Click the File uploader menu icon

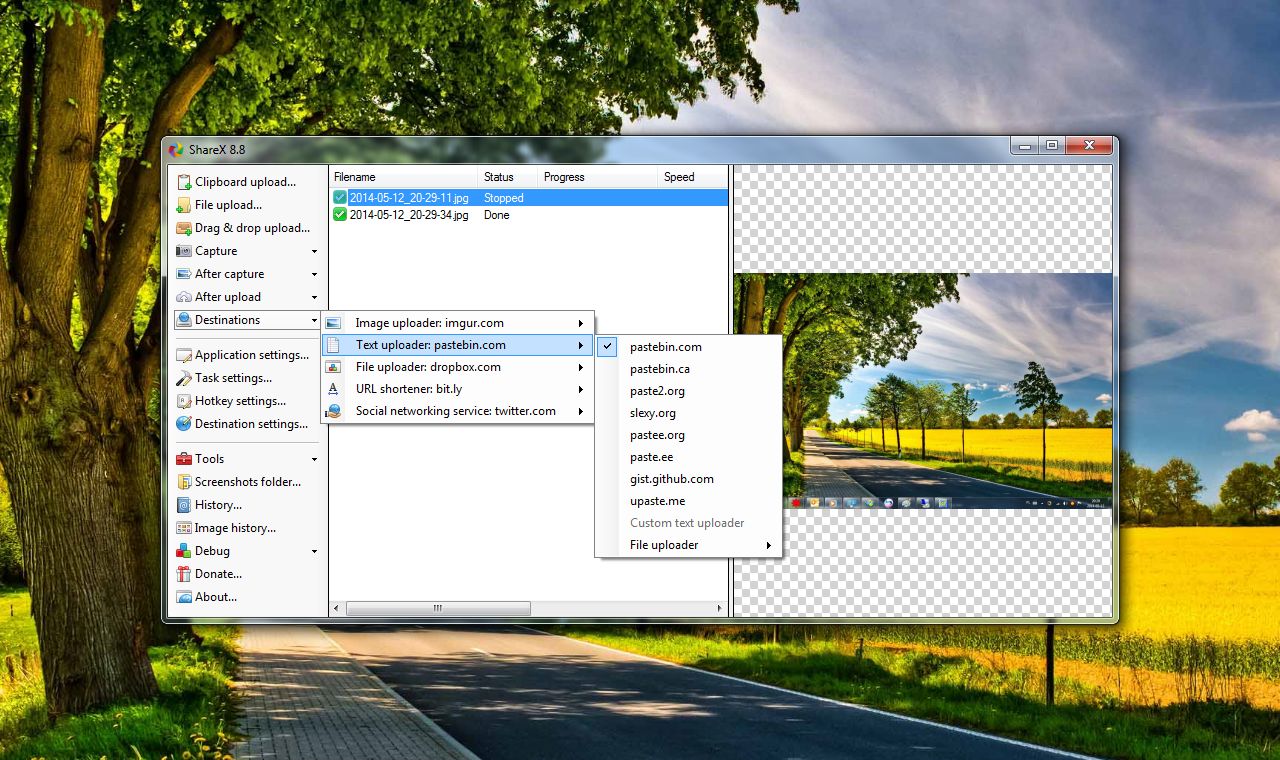[334, 367]
